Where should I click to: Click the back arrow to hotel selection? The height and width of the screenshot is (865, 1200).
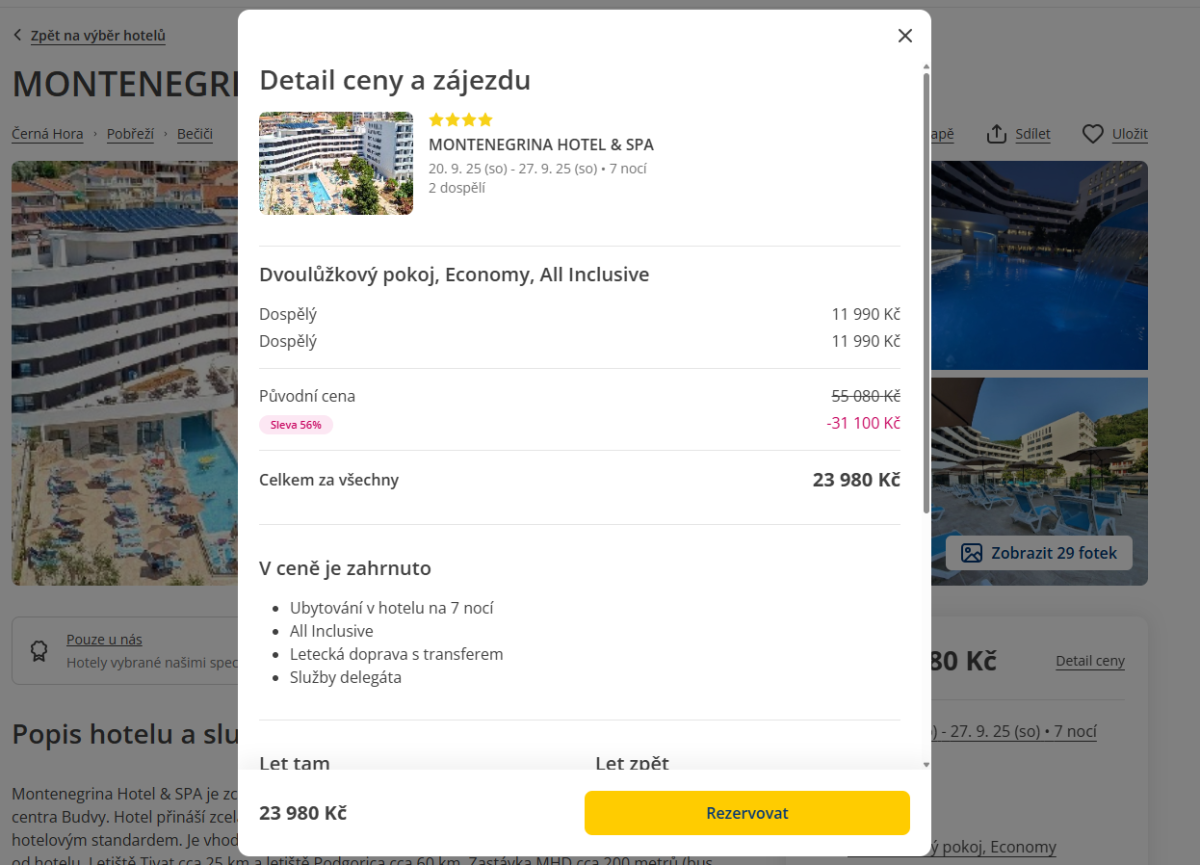[x=18, y=36]
